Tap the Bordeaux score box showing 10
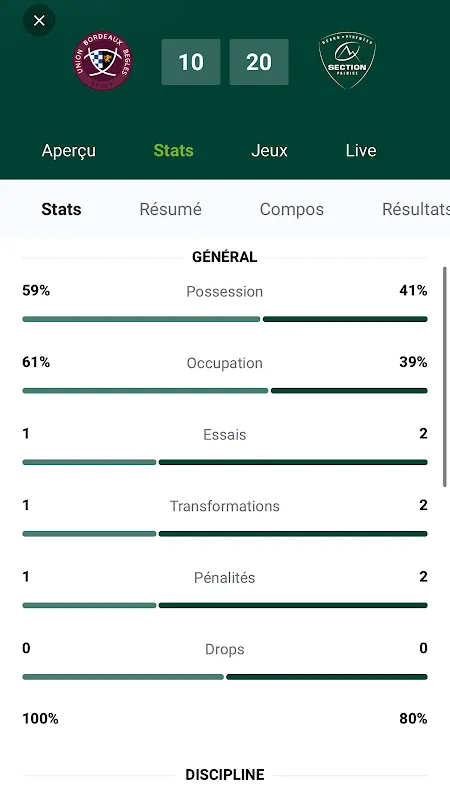Image resolution: width=450 pixels, height=800 pixels. click(191, 62)
